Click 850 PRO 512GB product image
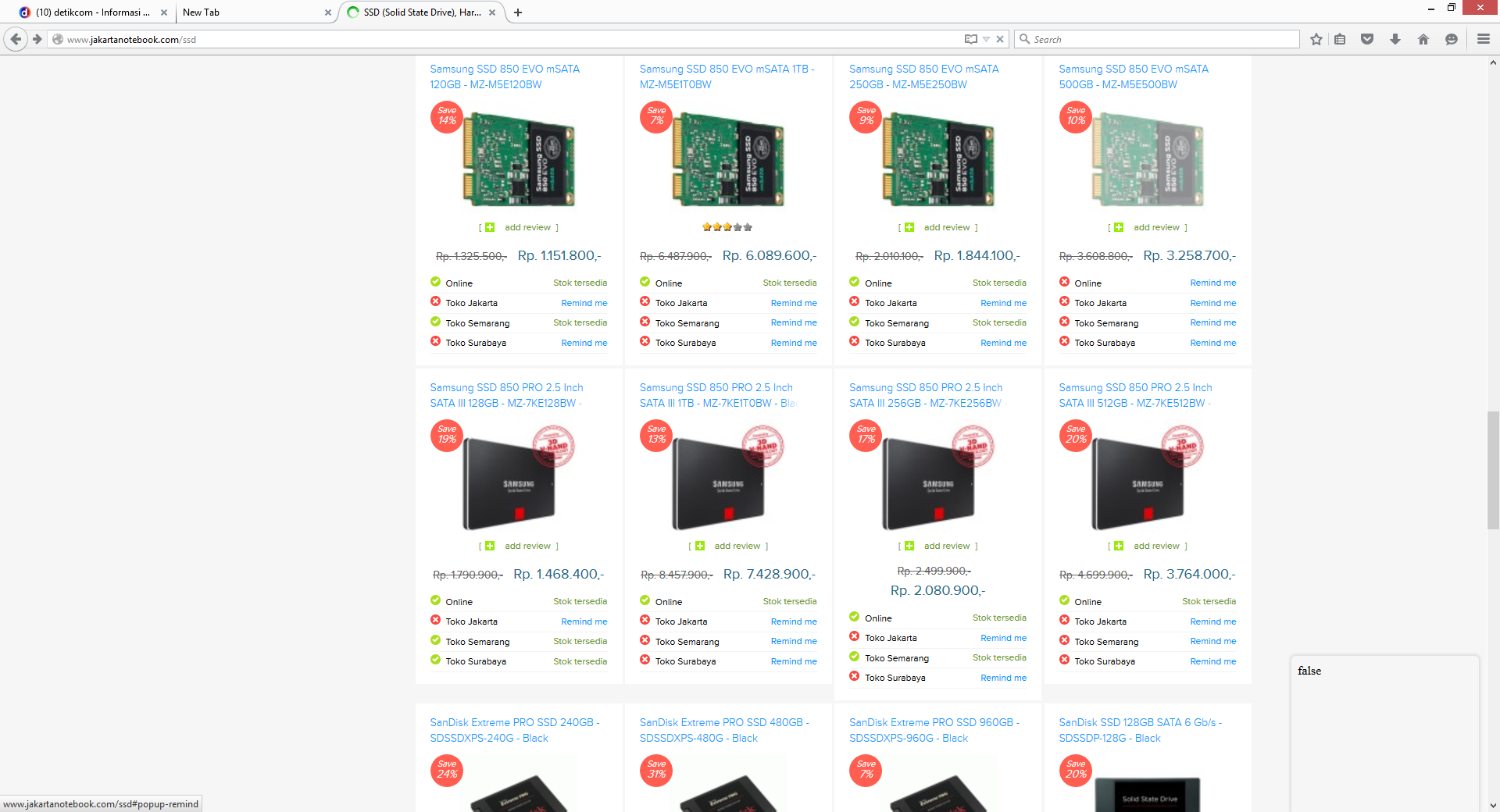This screenshot has width=1500, height=812. [x=1147, y=478]
